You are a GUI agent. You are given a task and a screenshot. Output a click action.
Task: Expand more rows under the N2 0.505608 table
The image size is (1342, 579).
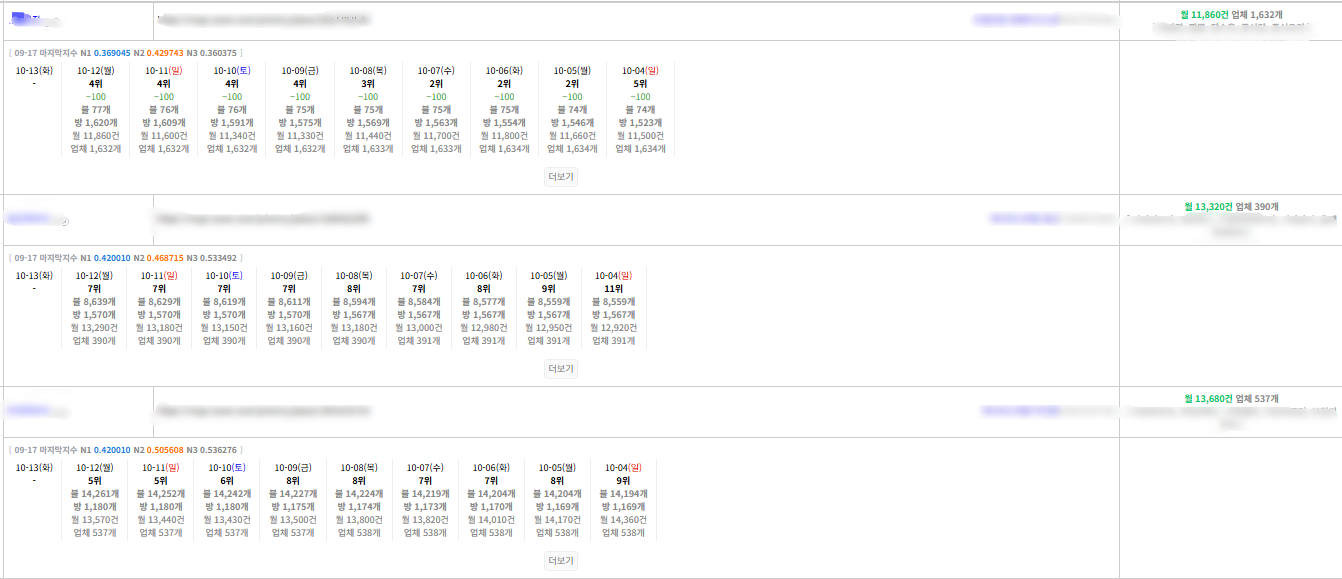tap(561, 560)
